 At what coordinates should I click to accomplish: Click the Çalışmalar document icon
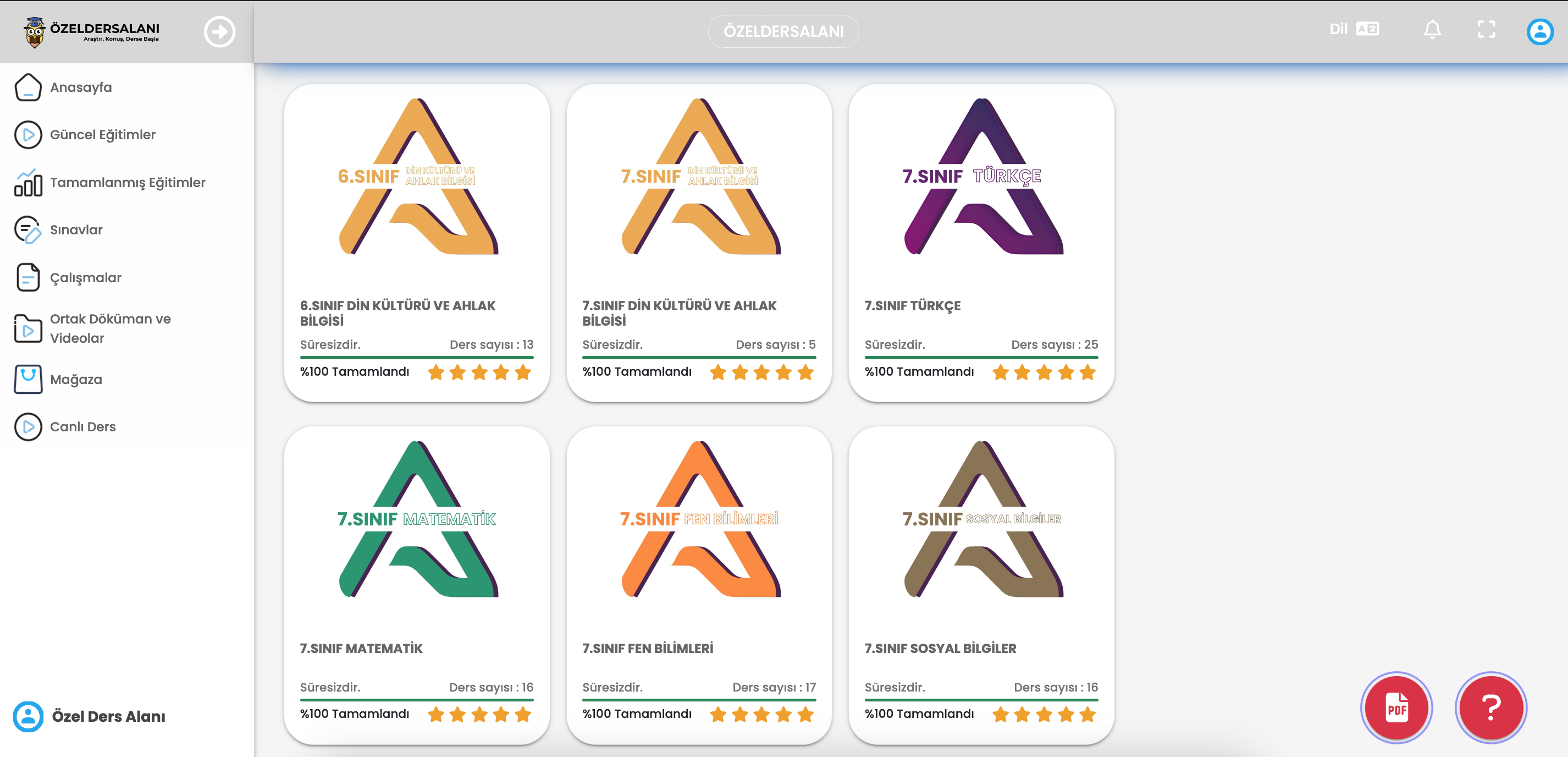tap(28, 278)
